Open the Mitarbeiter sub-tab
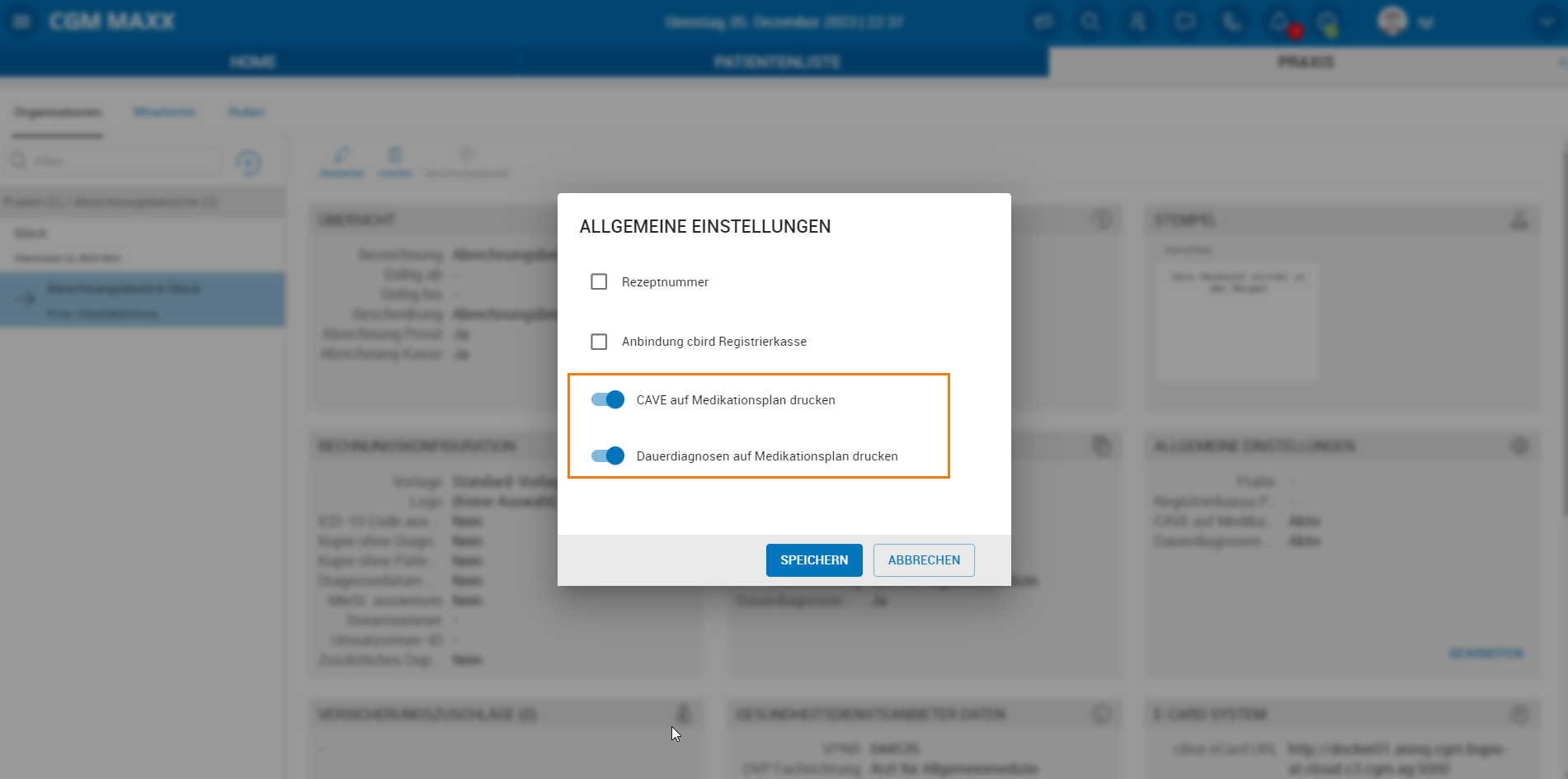This screenshot has height=779, width=1568. click(165, 112)
